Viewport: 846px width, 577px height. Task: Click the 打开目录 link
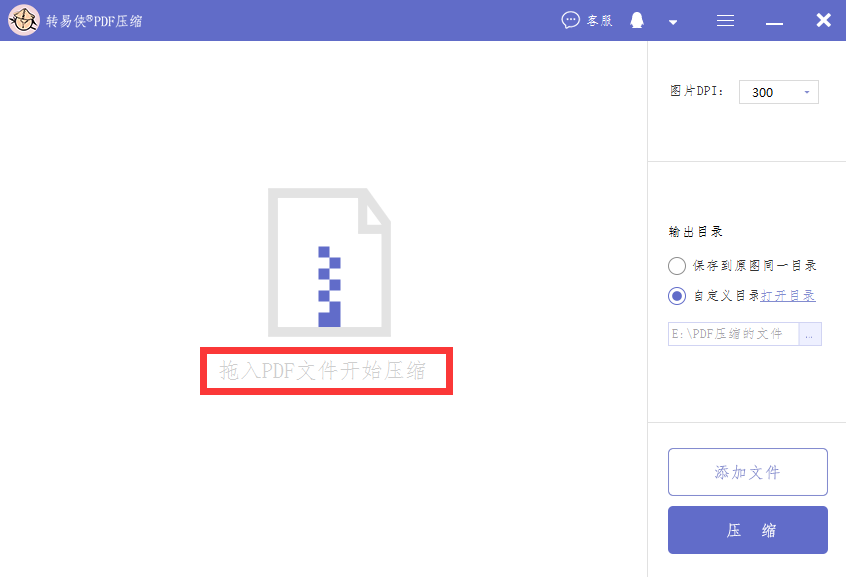click(x=788, y=296)
